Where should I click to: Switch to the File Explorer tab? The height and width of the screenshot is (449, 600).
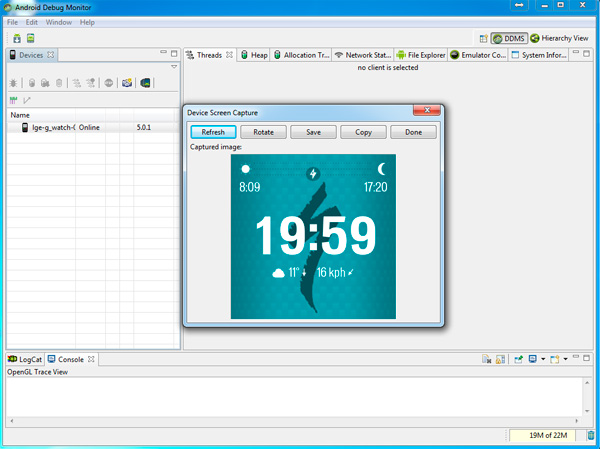pyautogui.click(x=420, y=55)
